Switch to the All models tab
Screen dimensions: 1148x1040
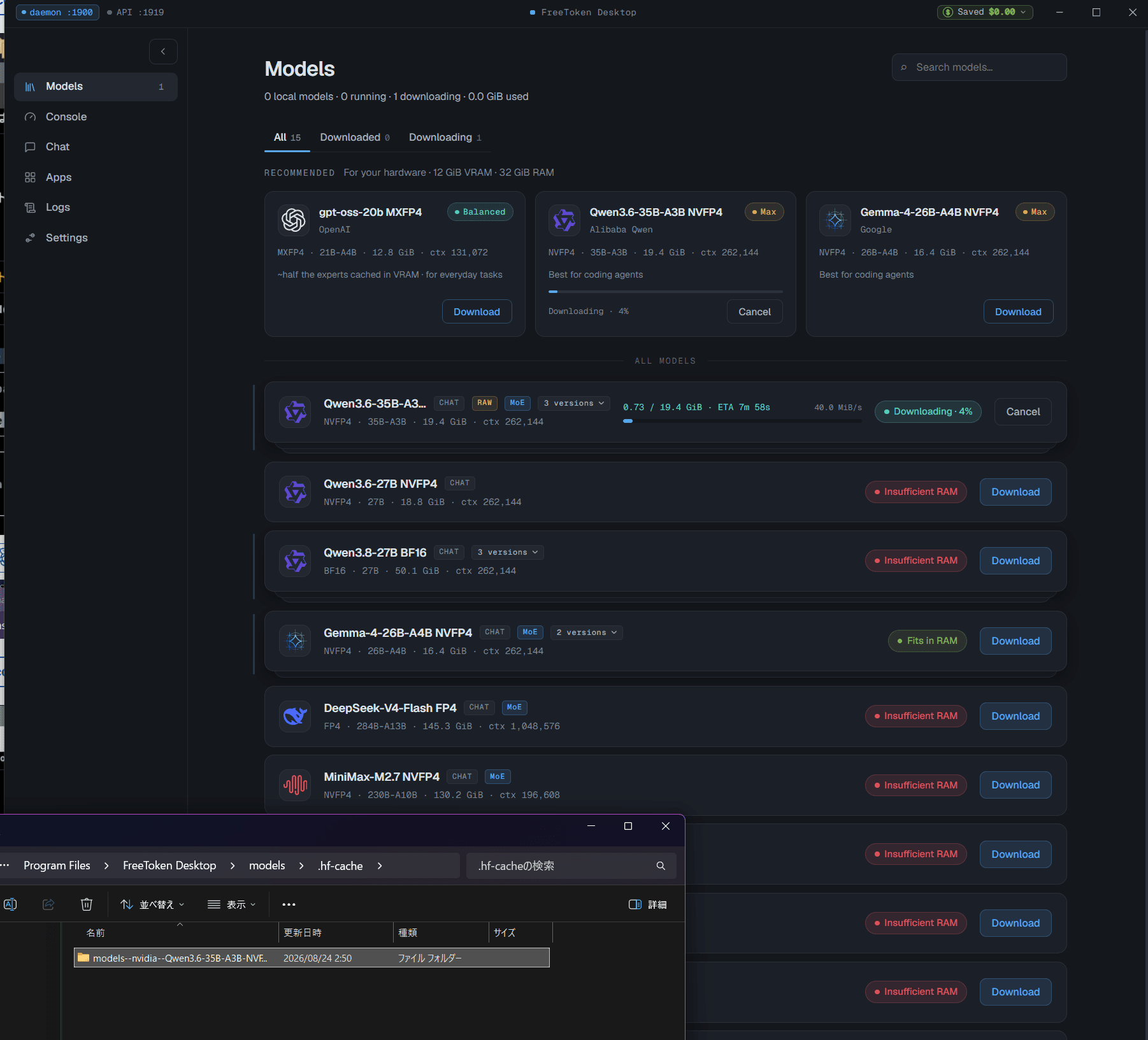[x=287, y=138]
